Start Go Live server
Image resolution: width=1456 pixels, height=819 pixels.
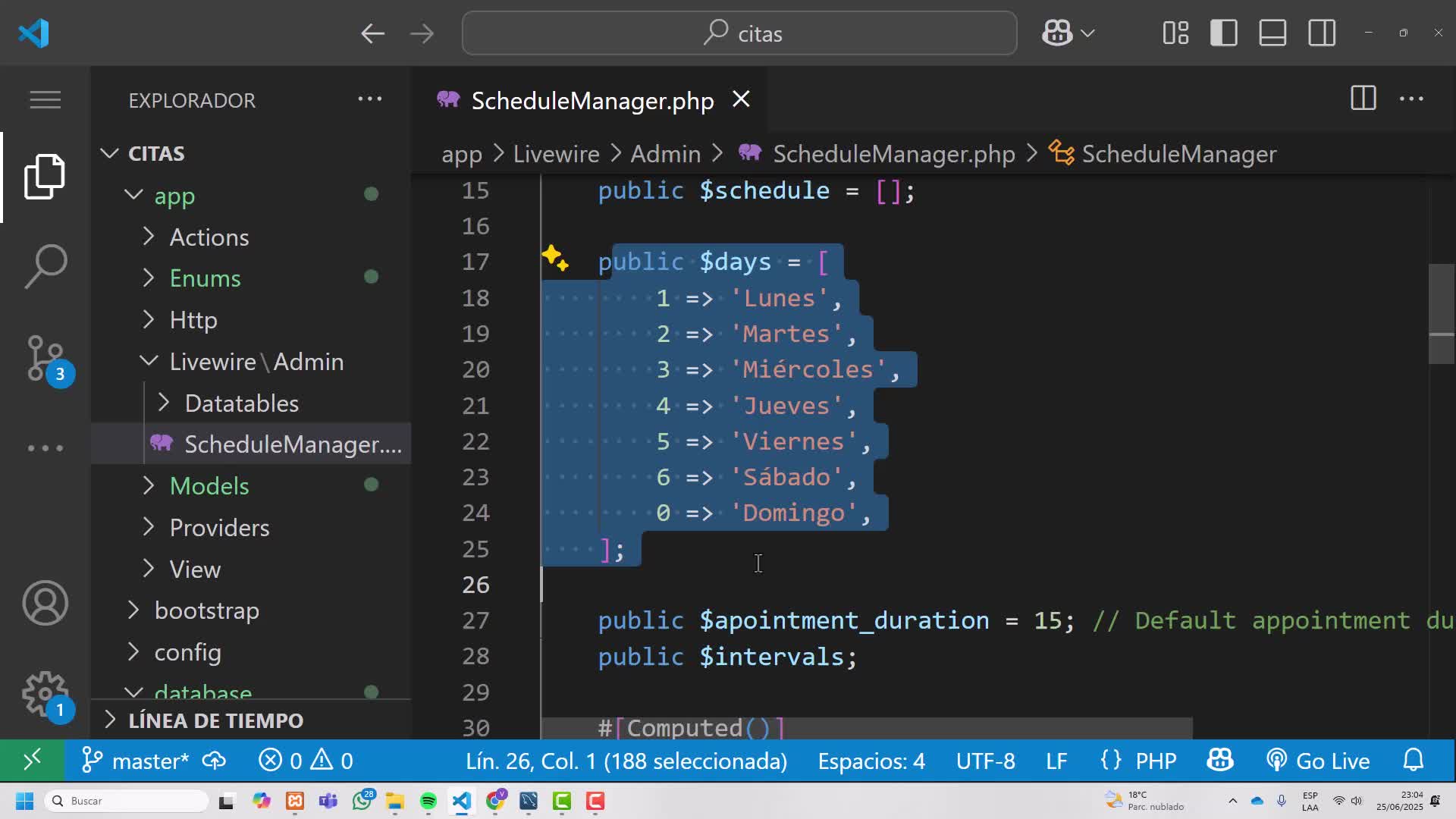pos(1318,761)
